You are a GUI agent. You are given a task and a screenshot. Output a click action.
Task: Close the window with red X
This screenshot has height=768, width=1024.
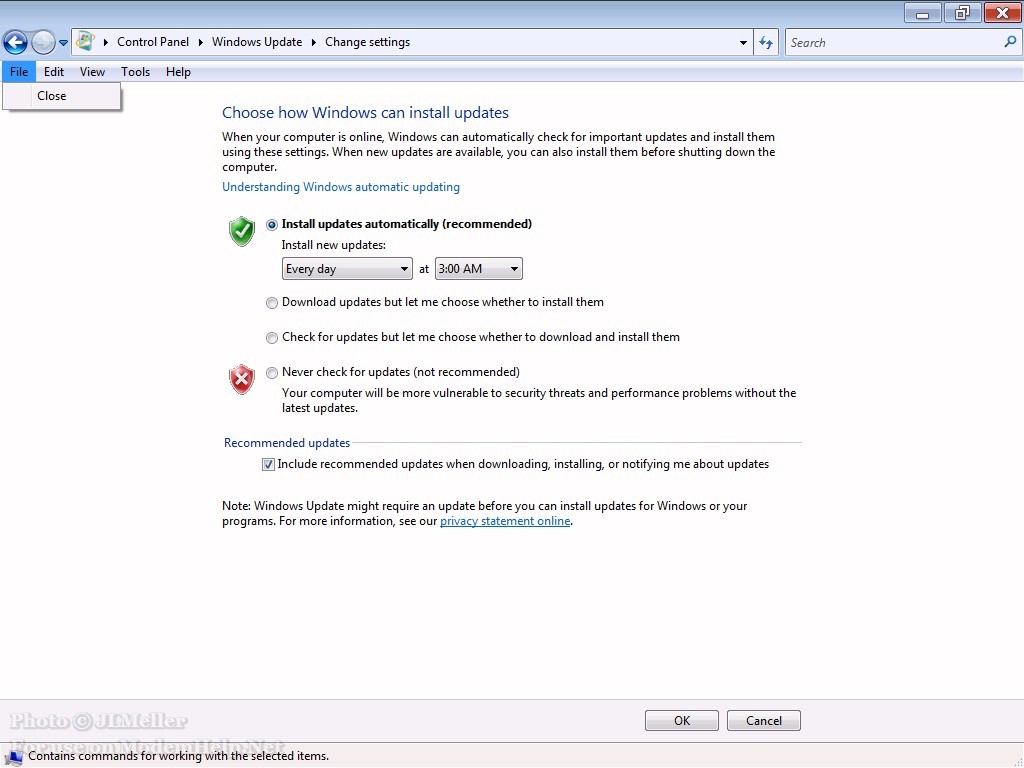1002,13
